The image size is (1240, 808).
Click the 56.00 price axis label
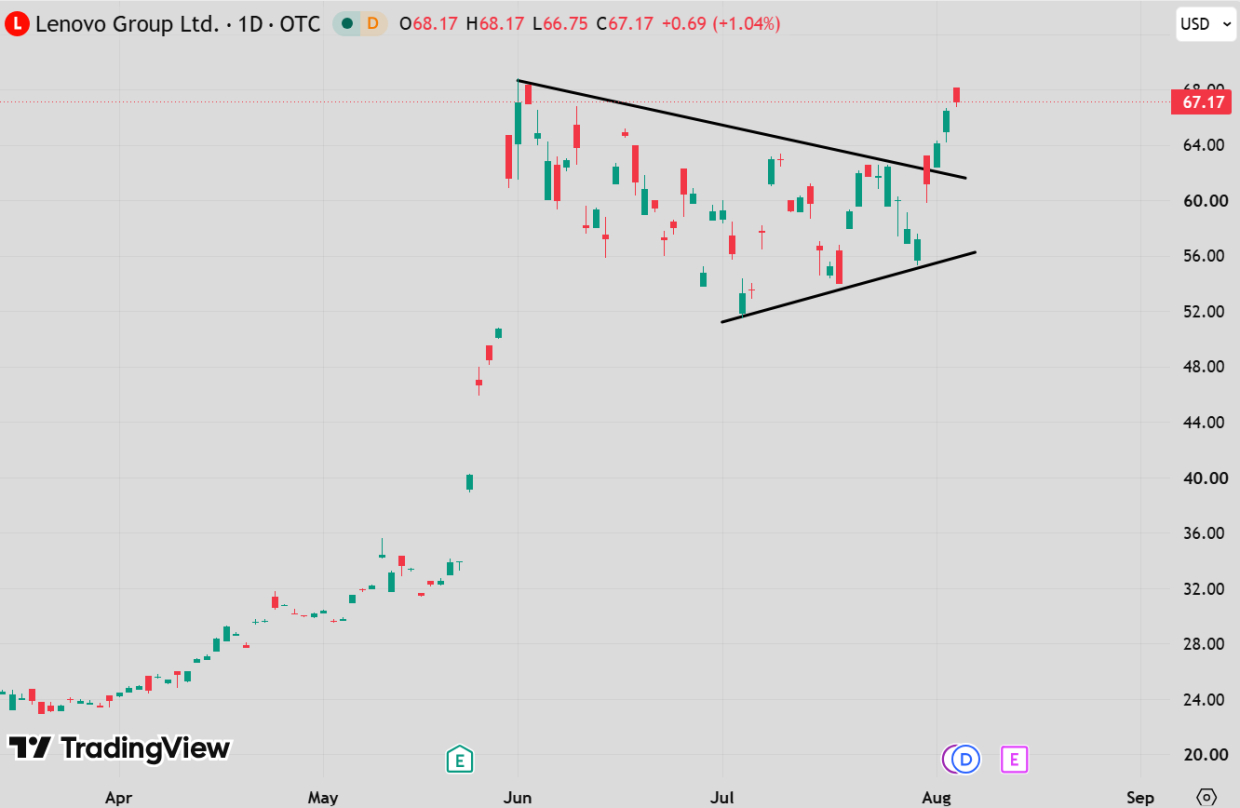[x=1204, y=256]
